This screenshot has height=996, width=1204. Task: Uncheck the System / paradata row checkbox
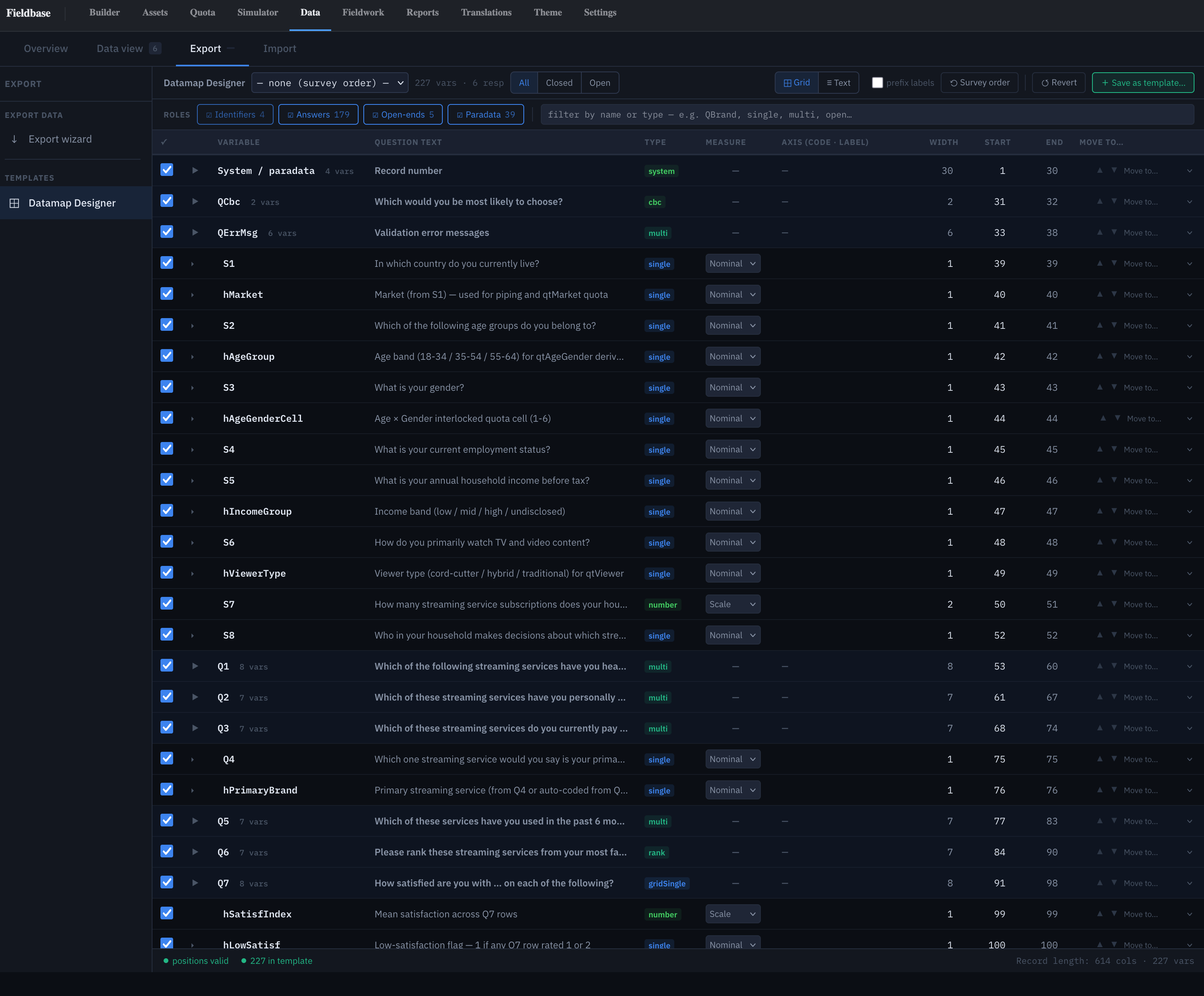(167, 170)
